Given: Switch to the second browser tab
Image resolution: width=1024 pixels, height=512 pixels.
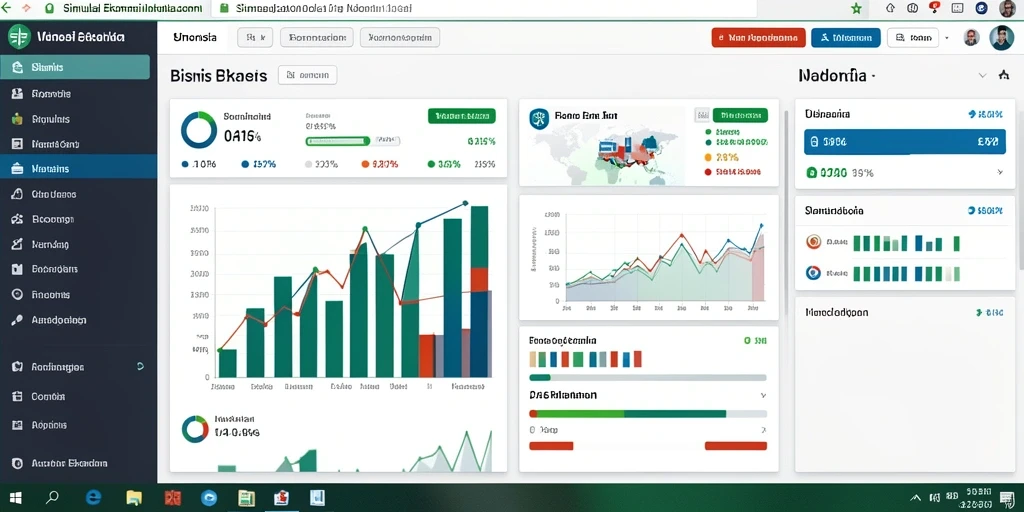Looking at the screenshot, I should pyautogui.click(x=316, y=8).
